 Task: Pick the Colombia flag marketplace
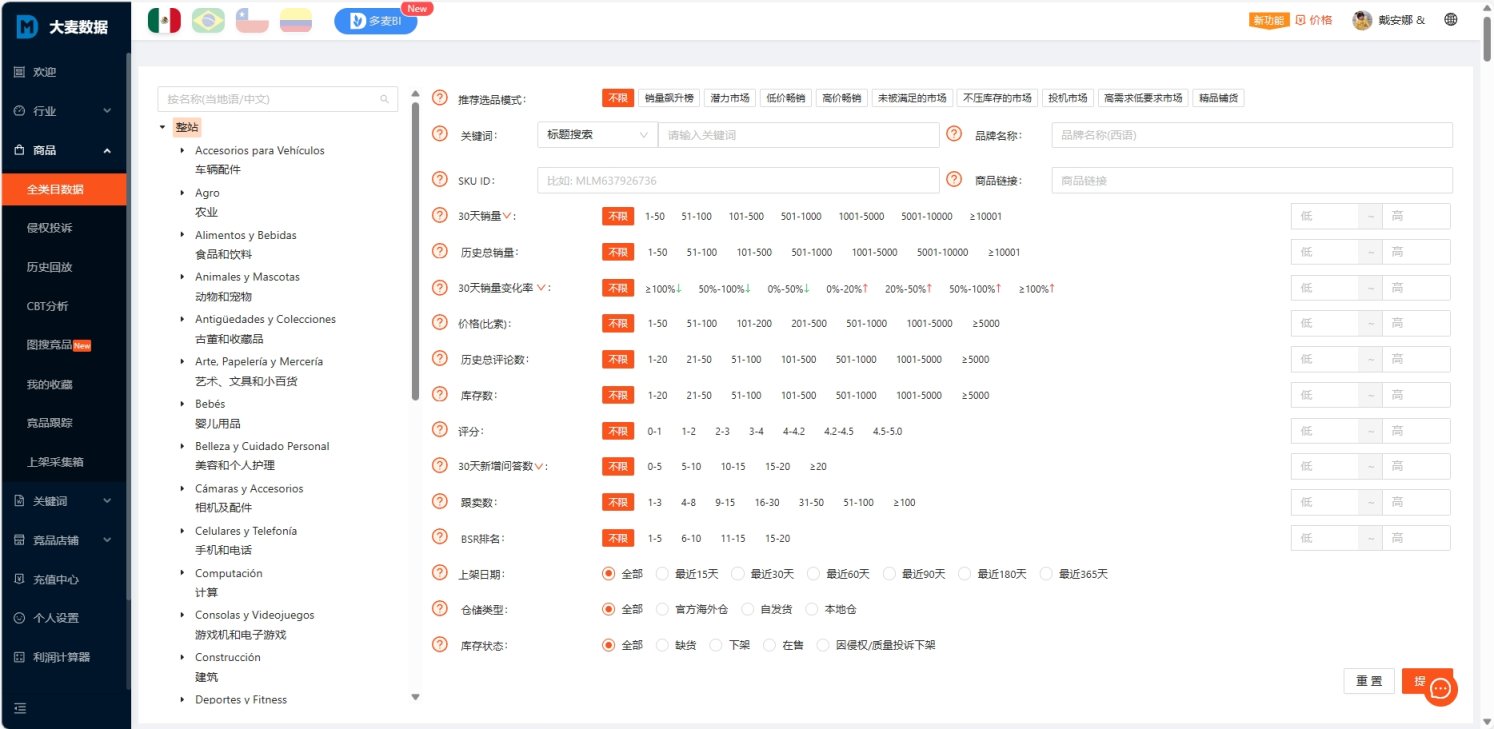296,21
